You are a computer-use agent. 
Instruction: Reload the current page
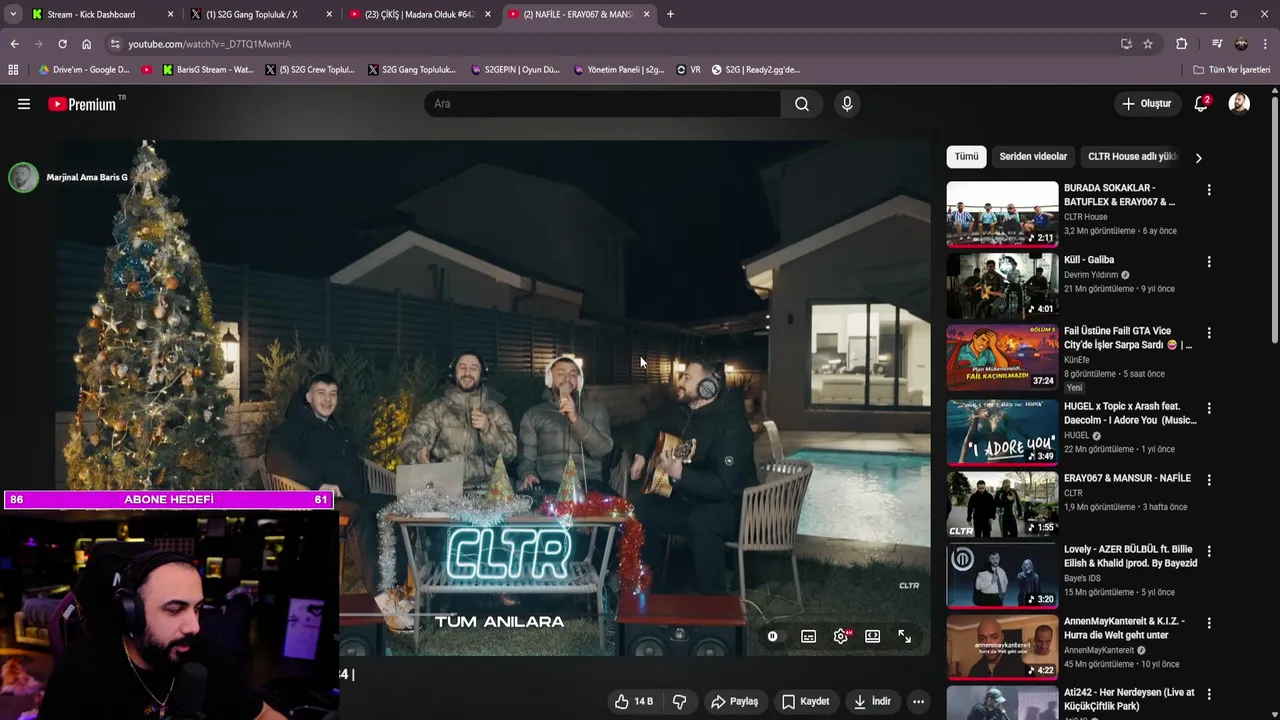62,44
